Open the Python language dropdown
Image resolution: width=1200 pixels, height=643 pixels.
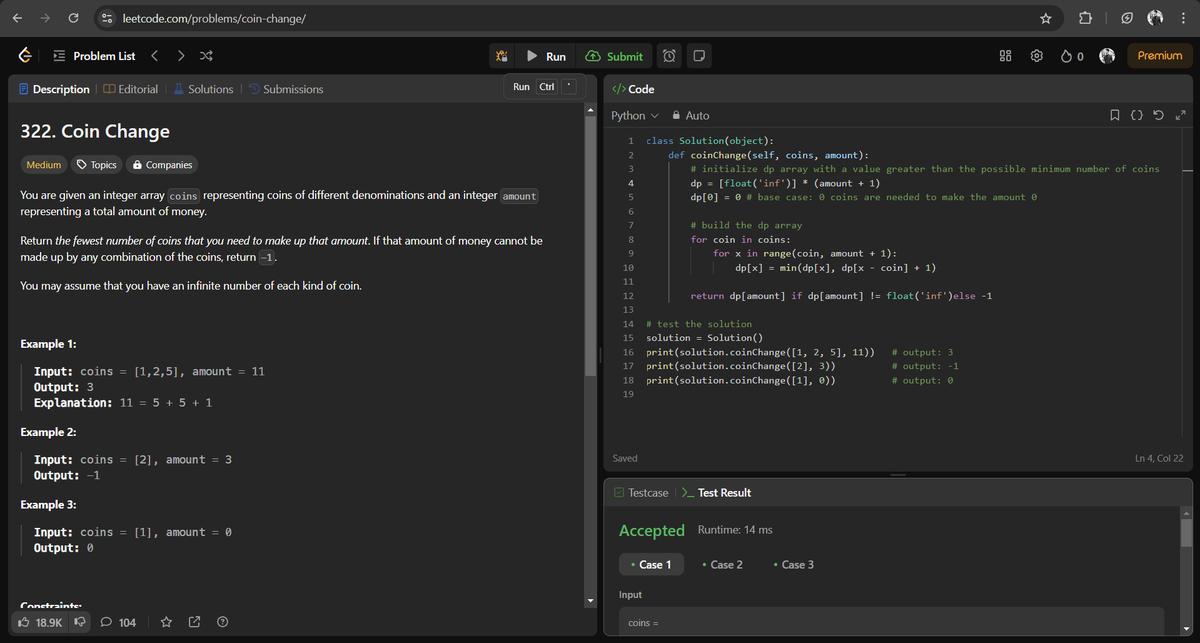(635, 116)
